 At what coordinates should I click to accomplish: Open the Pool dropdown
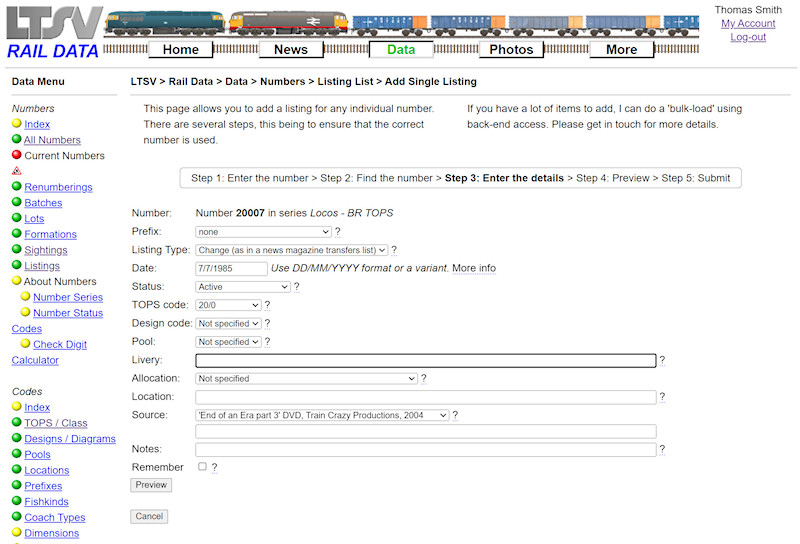228,342
